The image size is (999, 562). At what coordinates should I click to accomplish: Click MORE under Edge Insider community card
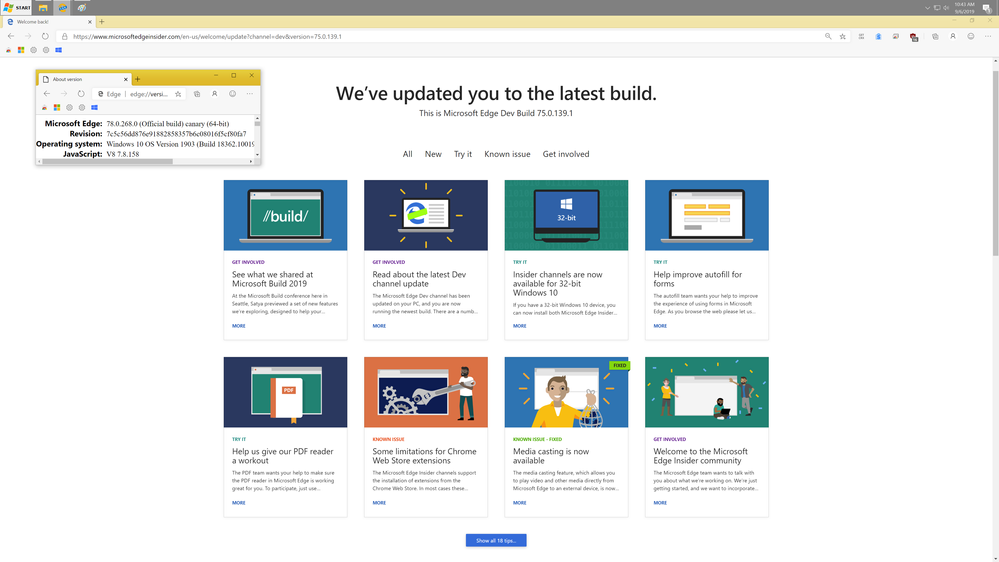pos(660,503)
